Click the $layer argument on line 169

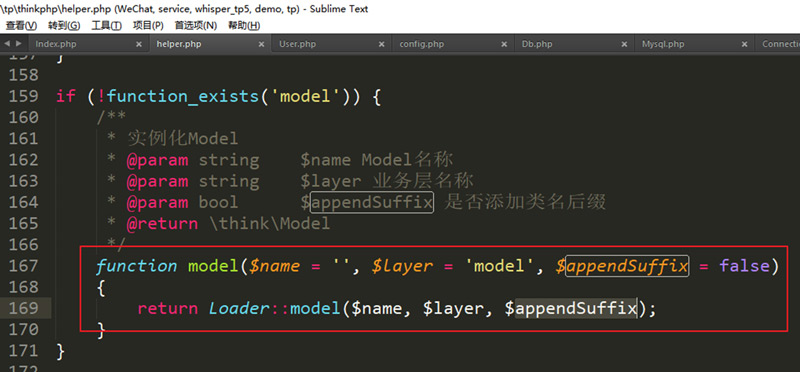tap(453, 309)
